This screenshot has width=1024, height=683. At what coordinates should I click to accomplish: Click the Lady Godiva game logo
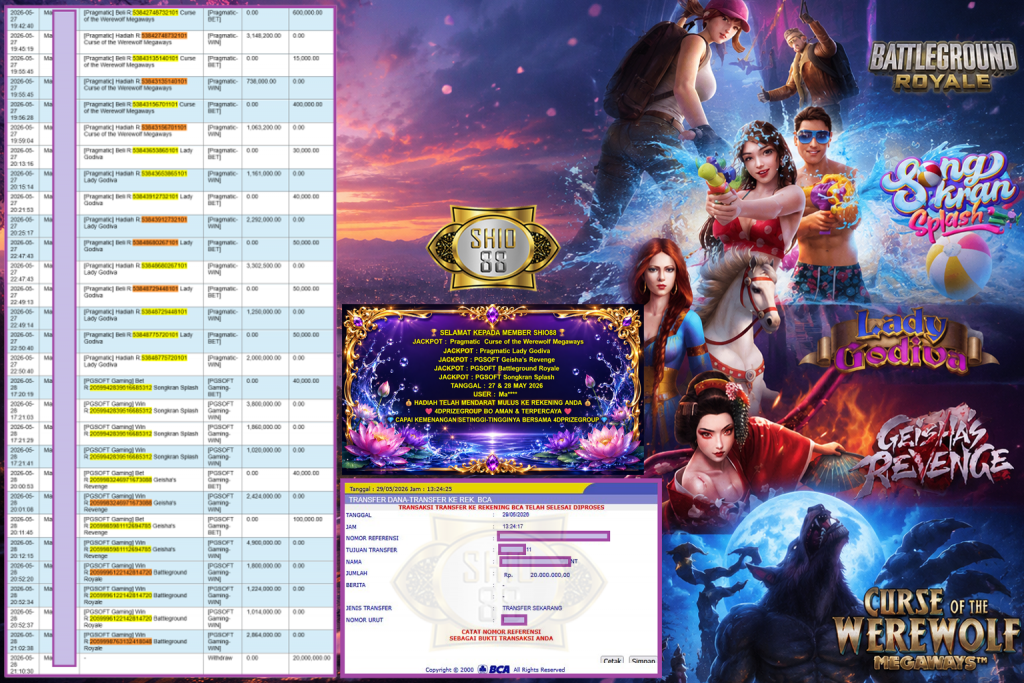point(900,341)
